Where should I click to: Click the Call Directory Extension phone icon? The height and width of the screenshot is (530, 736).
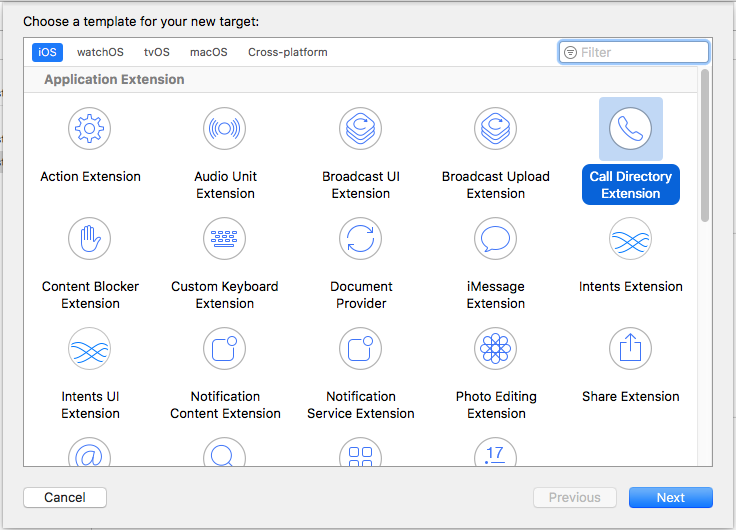pos(630,129)
